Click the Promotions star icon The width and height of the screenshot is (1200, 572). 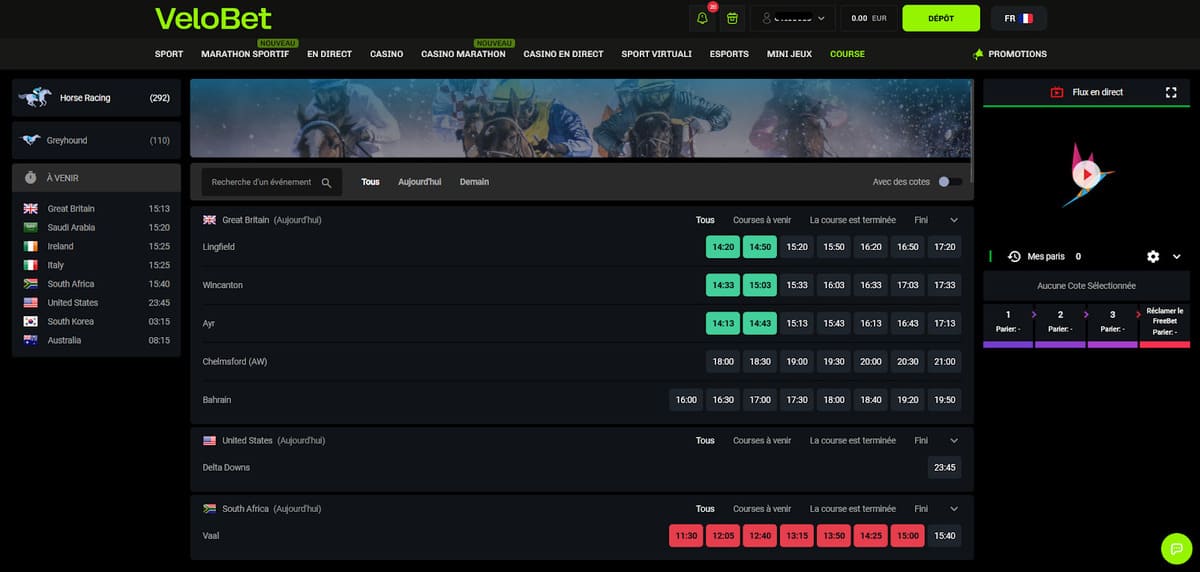point(978,54)
